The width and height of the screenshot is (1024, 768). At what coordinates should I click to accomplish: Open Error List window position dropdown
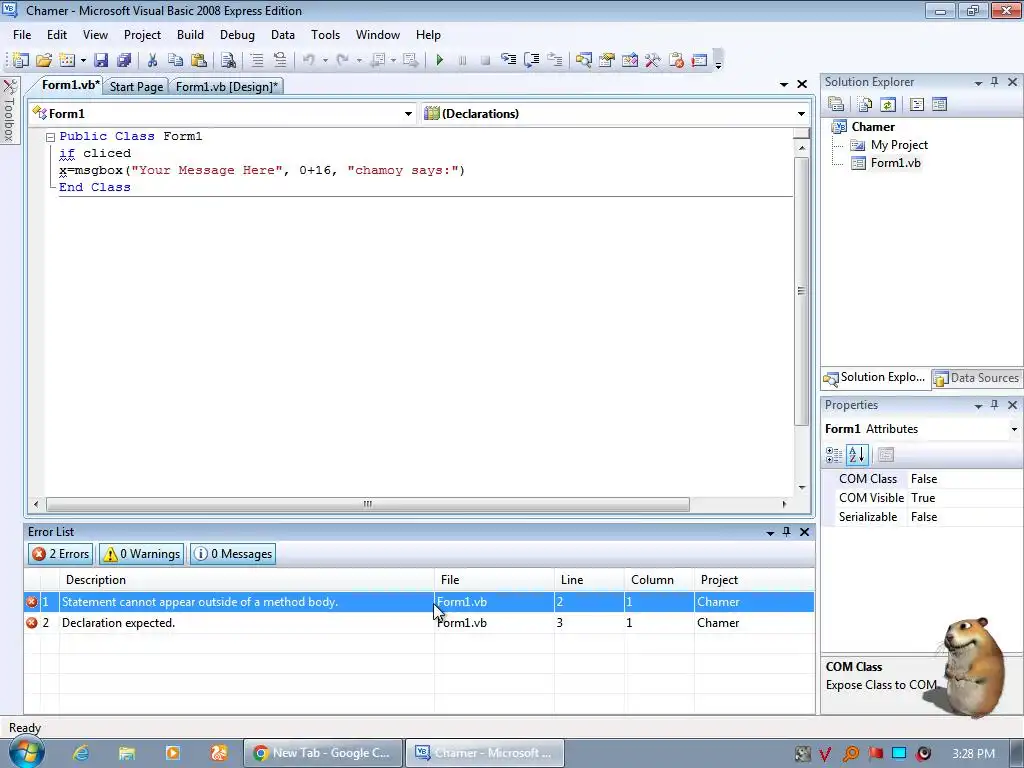(x=770, y=534)
